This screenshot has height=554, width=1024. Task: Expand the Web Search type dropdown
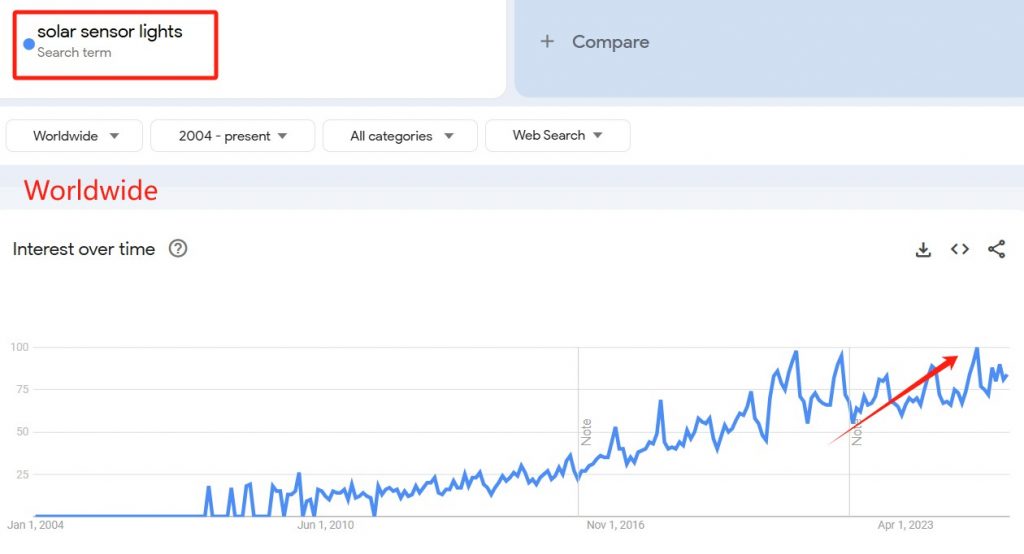pyautogui.click(x=558, y=135)
